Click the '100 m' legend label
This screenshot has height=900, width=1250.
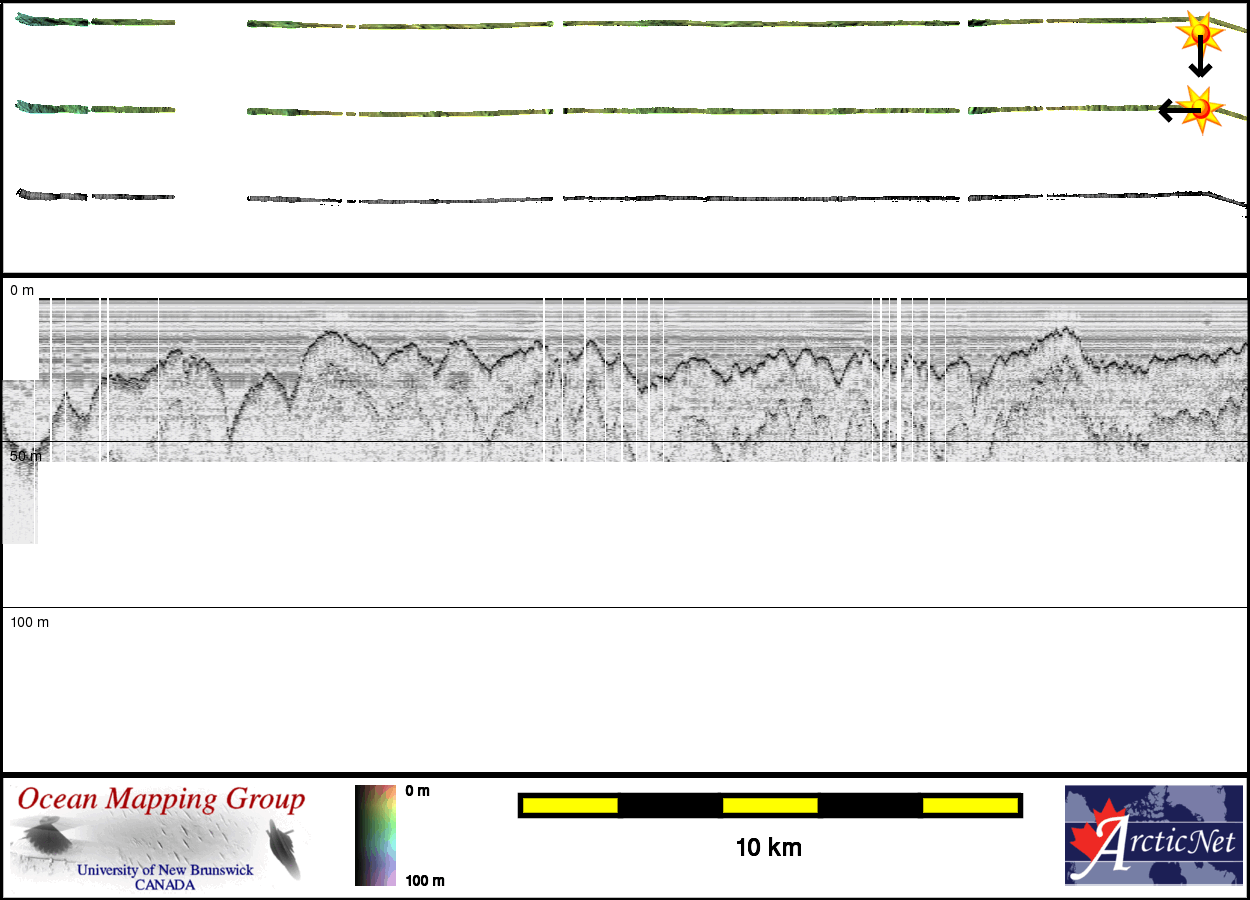coord(424,880)
